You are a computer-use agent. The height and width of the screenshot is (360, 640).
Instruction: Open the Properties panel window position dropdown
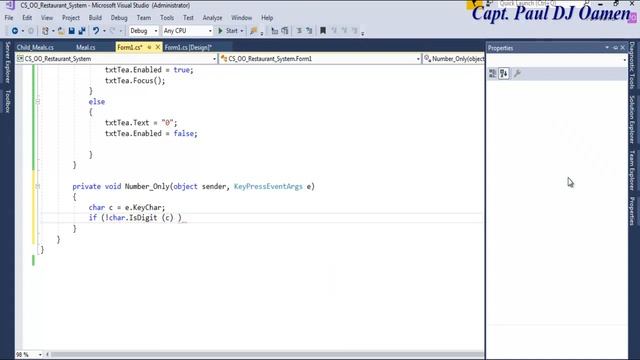607,48
